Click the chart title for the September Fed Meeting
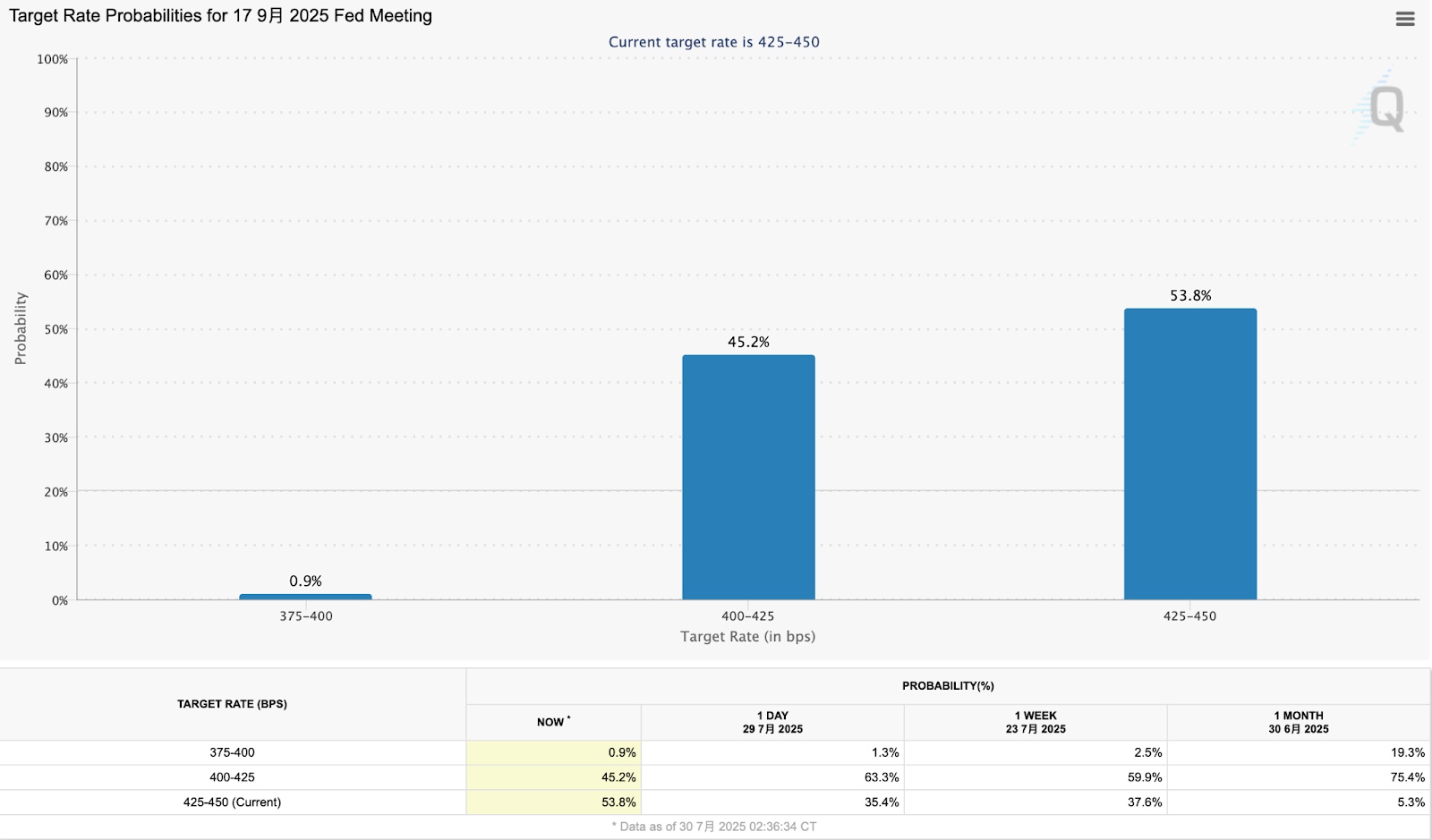 click(219, 15)
